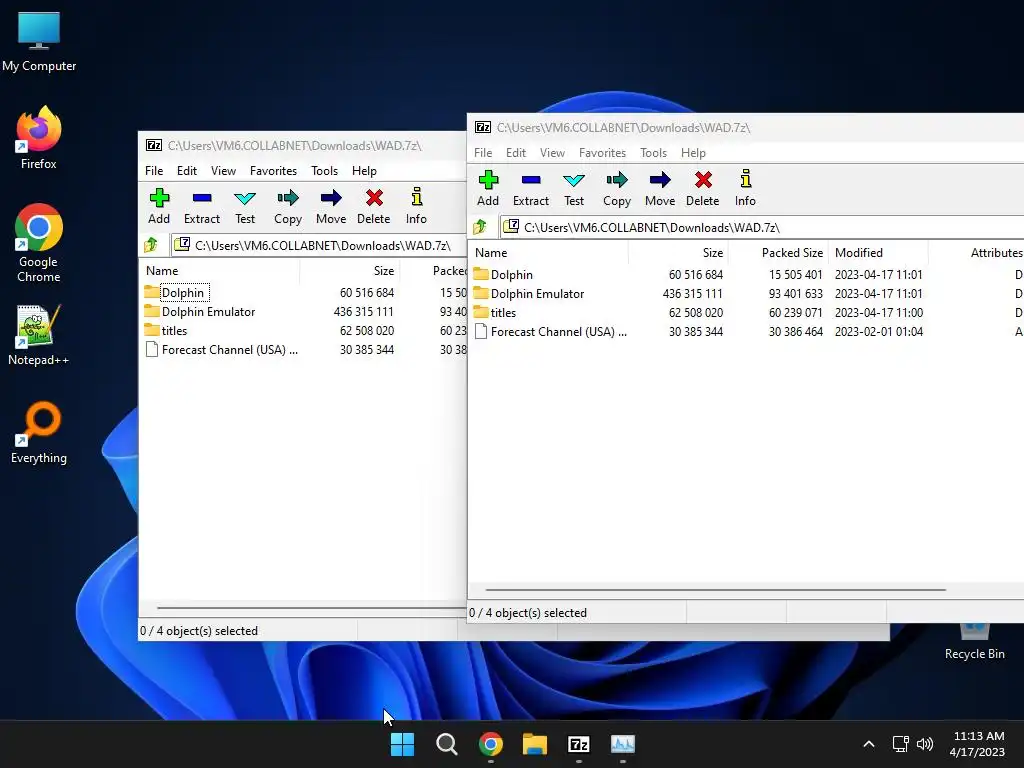Select the Everything desktop shortcut
This screenshot has width=1024, height=768.
pos(39,433)
